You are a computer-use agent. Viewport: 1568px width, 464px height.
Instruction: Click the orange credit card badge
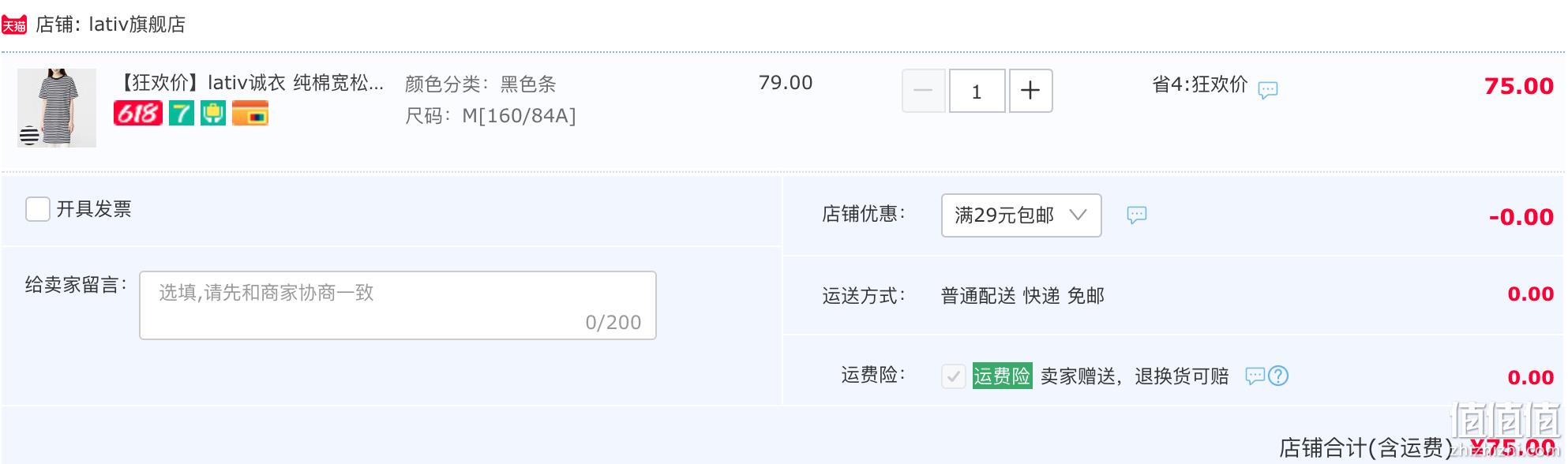coord(250,113)
